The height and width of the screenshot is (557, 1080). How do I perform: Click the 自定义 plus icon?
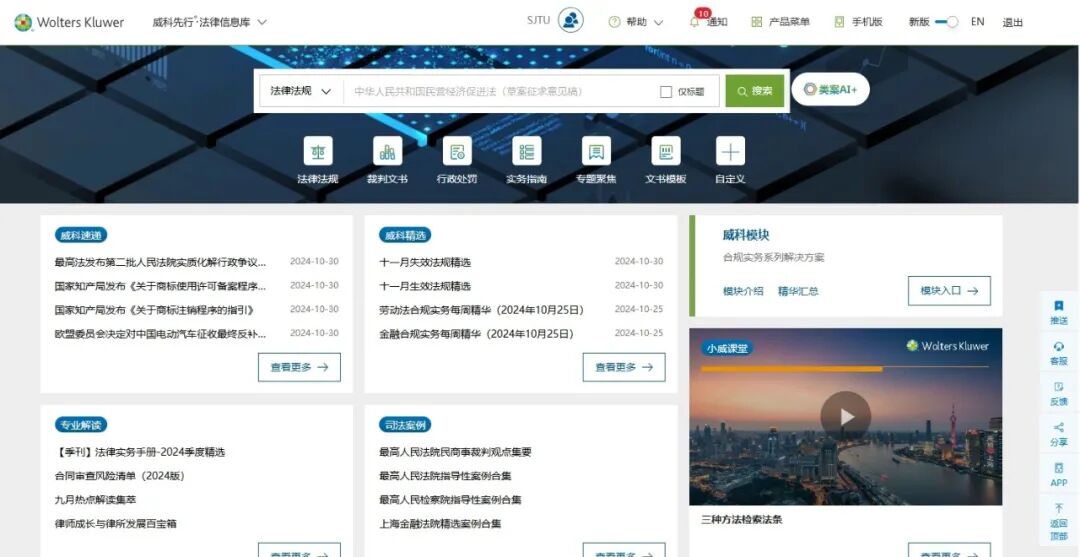pos(730,152)
